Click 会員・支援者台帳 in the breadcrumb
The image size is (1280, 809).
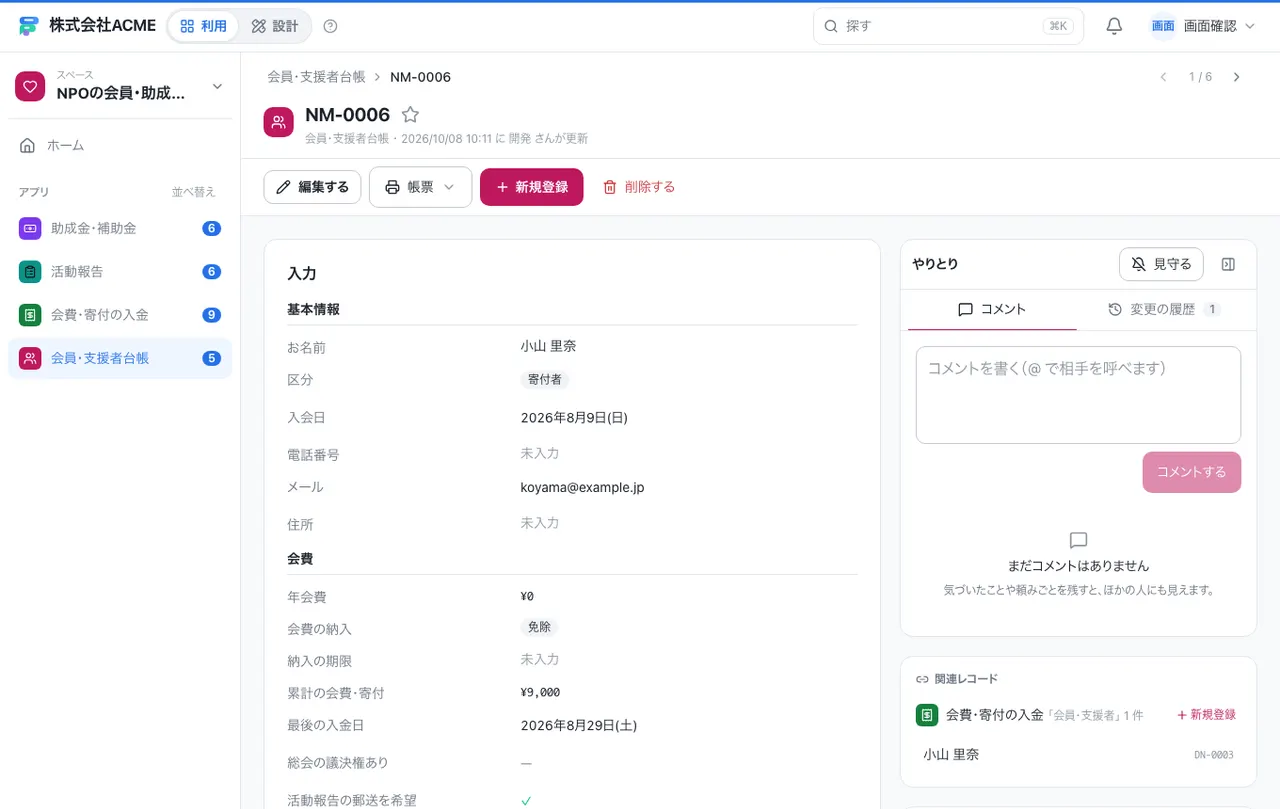315,77
